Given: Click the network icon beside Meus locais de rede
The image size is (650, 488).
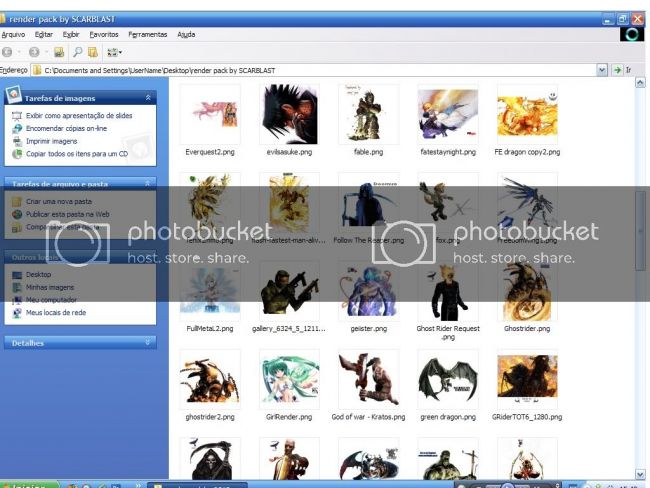Looking at the screenshot, I should (17, 313).
